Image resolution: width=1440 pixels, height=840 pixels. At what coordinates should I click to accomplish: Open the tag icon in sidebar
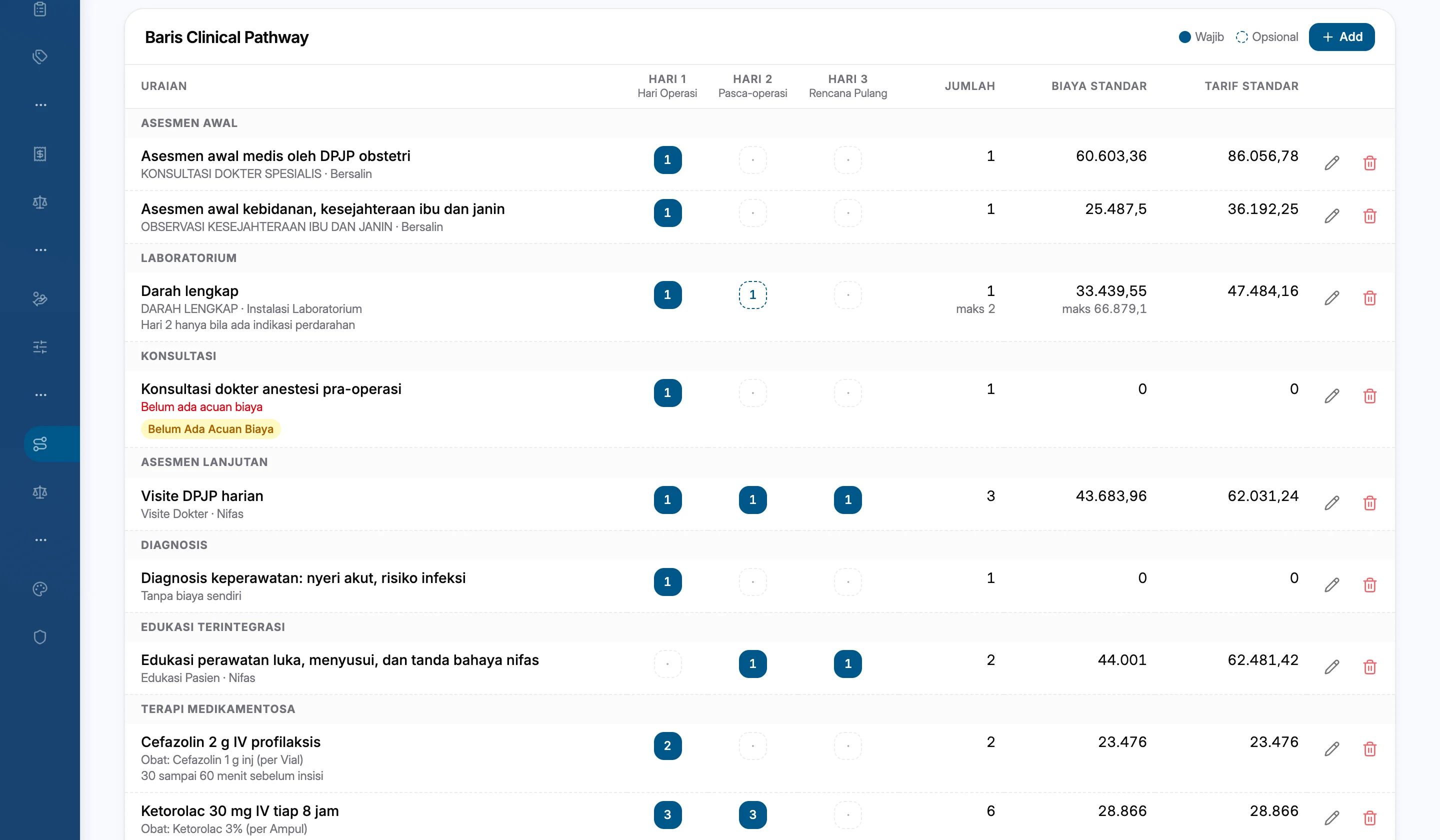pos(40,56)
